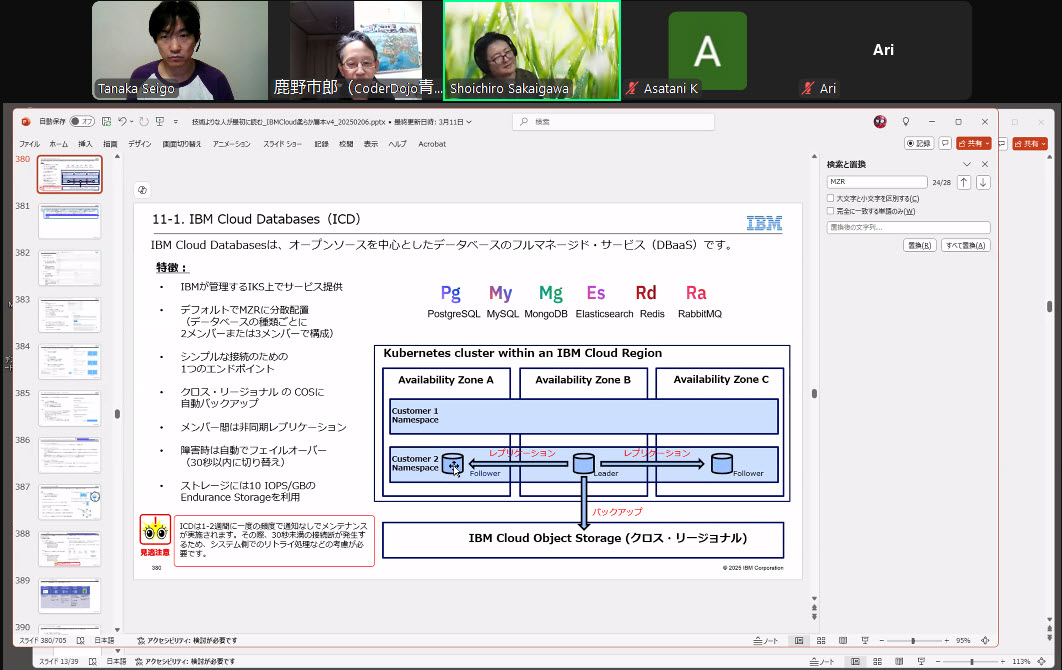Screen dimensions: 1062x670
Task: Click the undo arrow icon
Action: [x=122, y=121]
